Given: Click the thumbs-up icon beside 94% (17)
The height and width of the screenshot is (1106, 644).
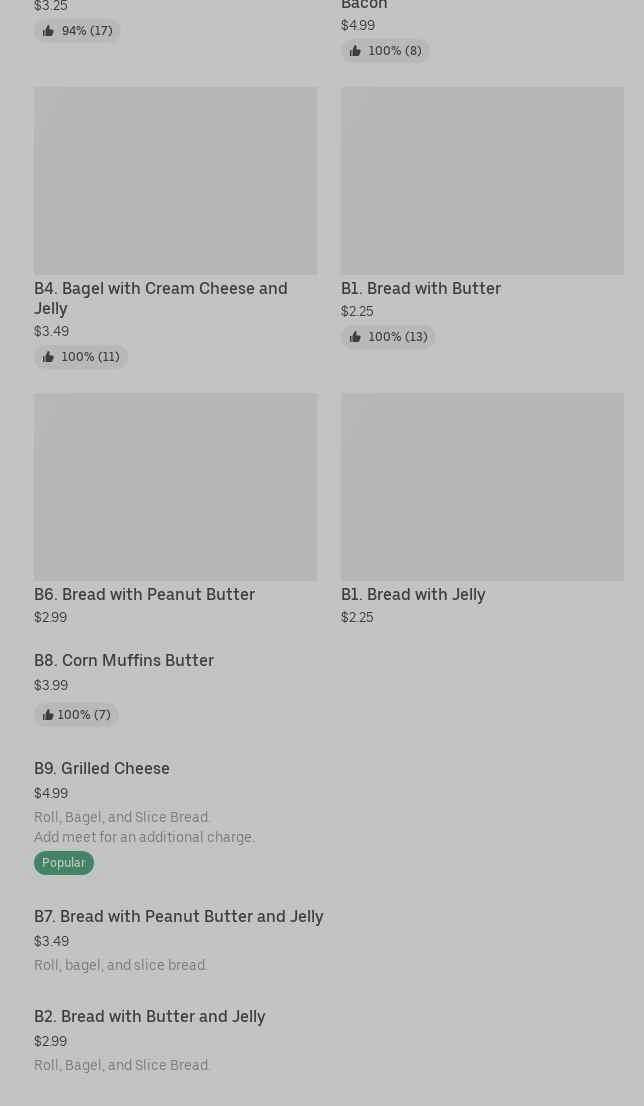Looking at the screenshot, I should coord(48,31).
